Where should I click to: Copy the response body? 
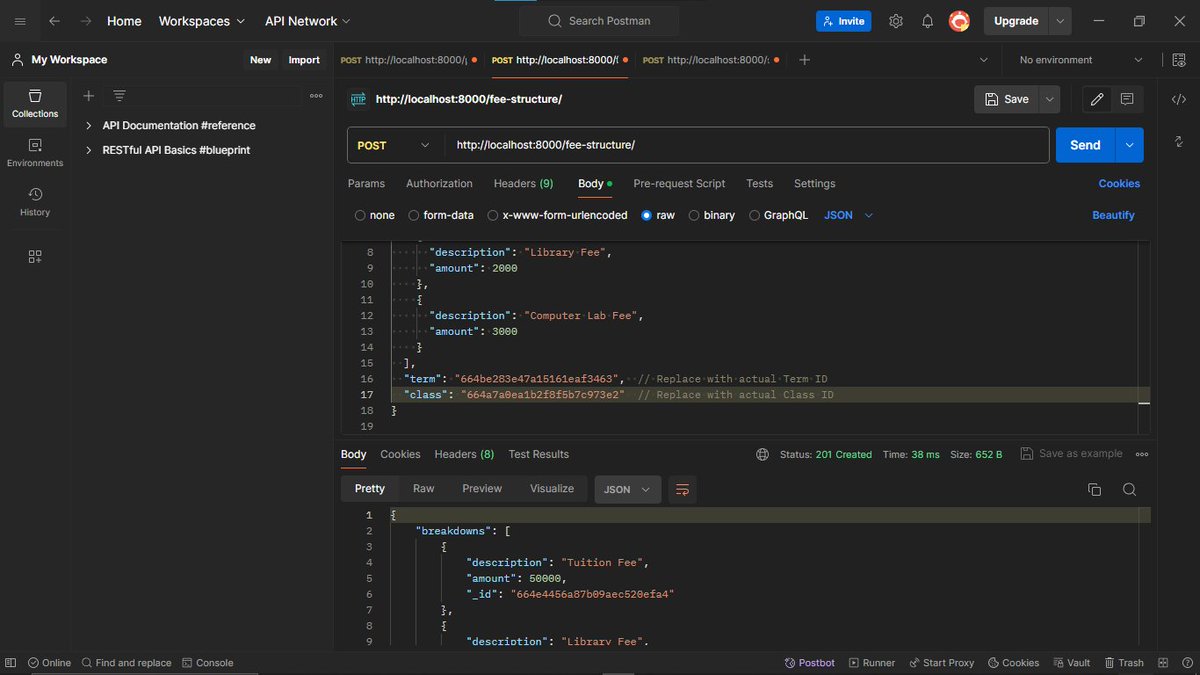pos(1094,489)
